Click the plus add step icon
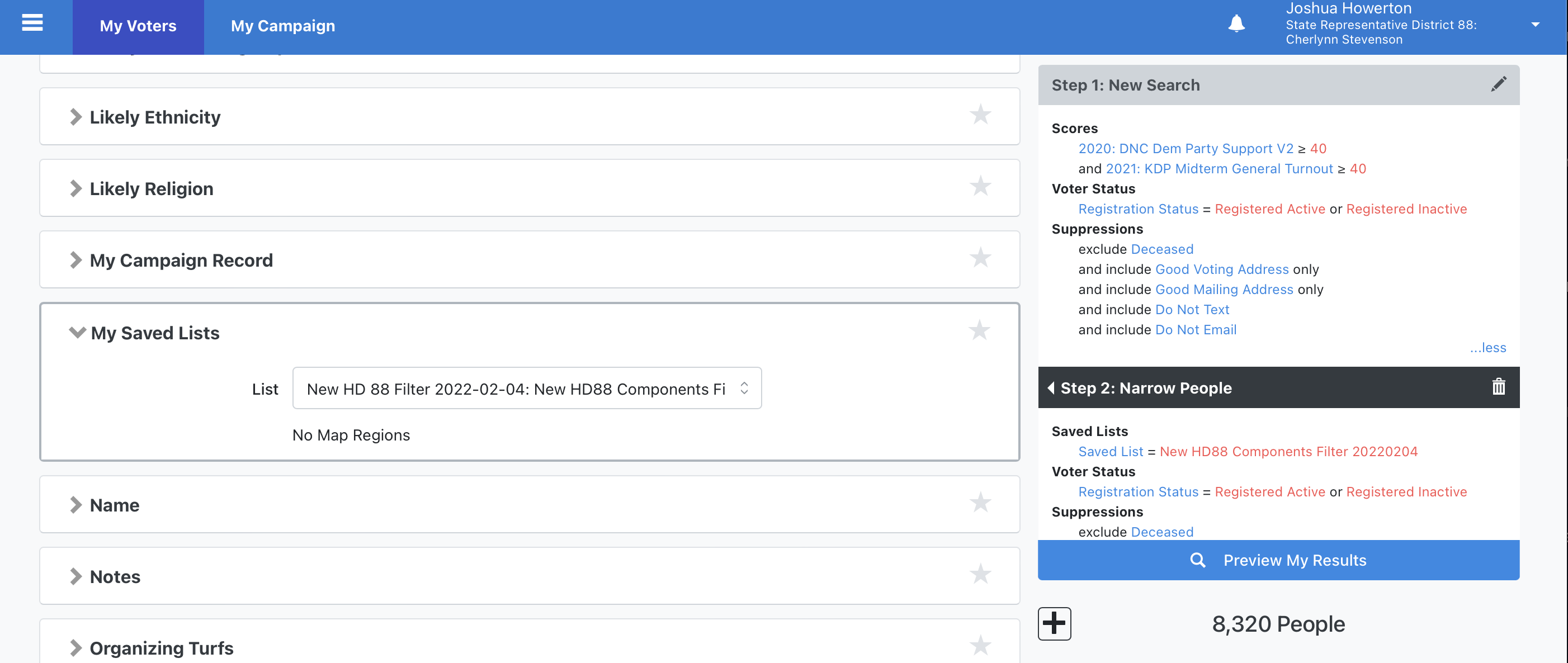This screenshot has height=663, width=1568. [x=1054, y=623]
